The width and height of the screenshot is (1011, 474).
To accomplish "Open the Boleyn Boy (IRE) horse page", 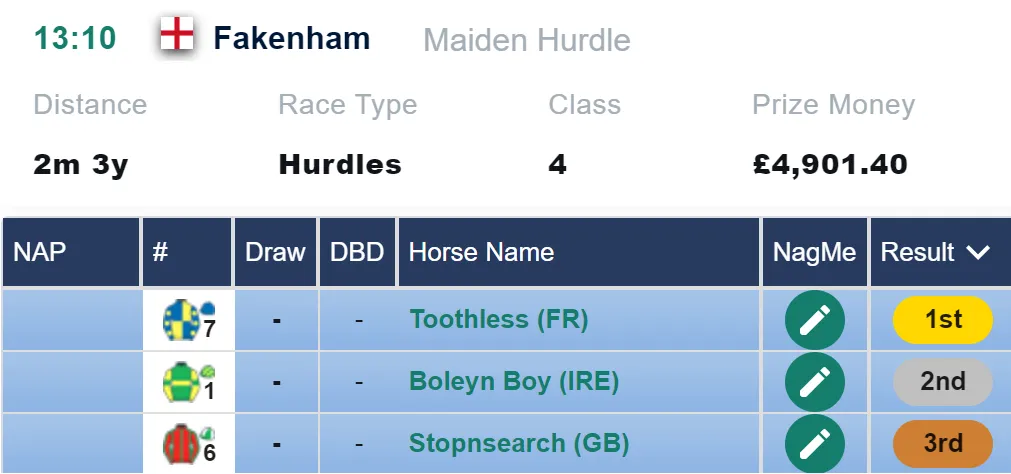I will [514, 382].
